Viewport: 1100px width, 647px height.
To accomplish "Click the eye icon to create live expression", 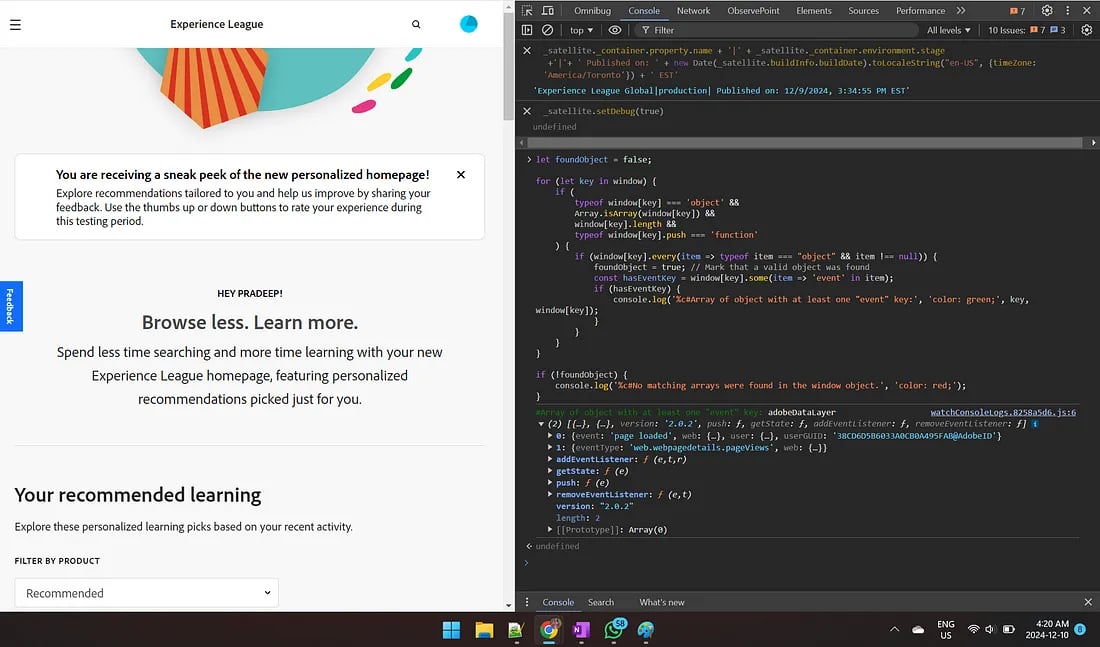I will [615, 30].
